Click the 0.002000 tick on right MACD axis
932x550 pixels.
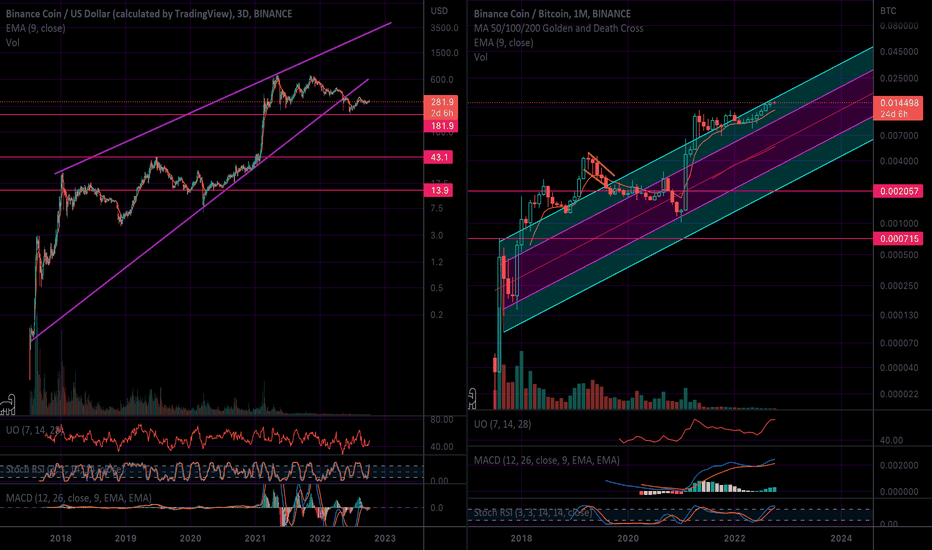coord(899,466)
